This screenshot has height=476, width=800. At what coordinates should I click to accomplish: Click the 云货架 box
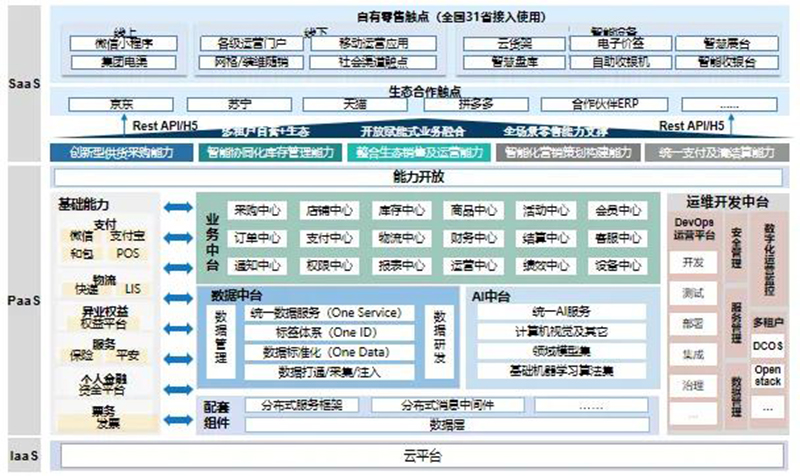(x=514, y=43)
